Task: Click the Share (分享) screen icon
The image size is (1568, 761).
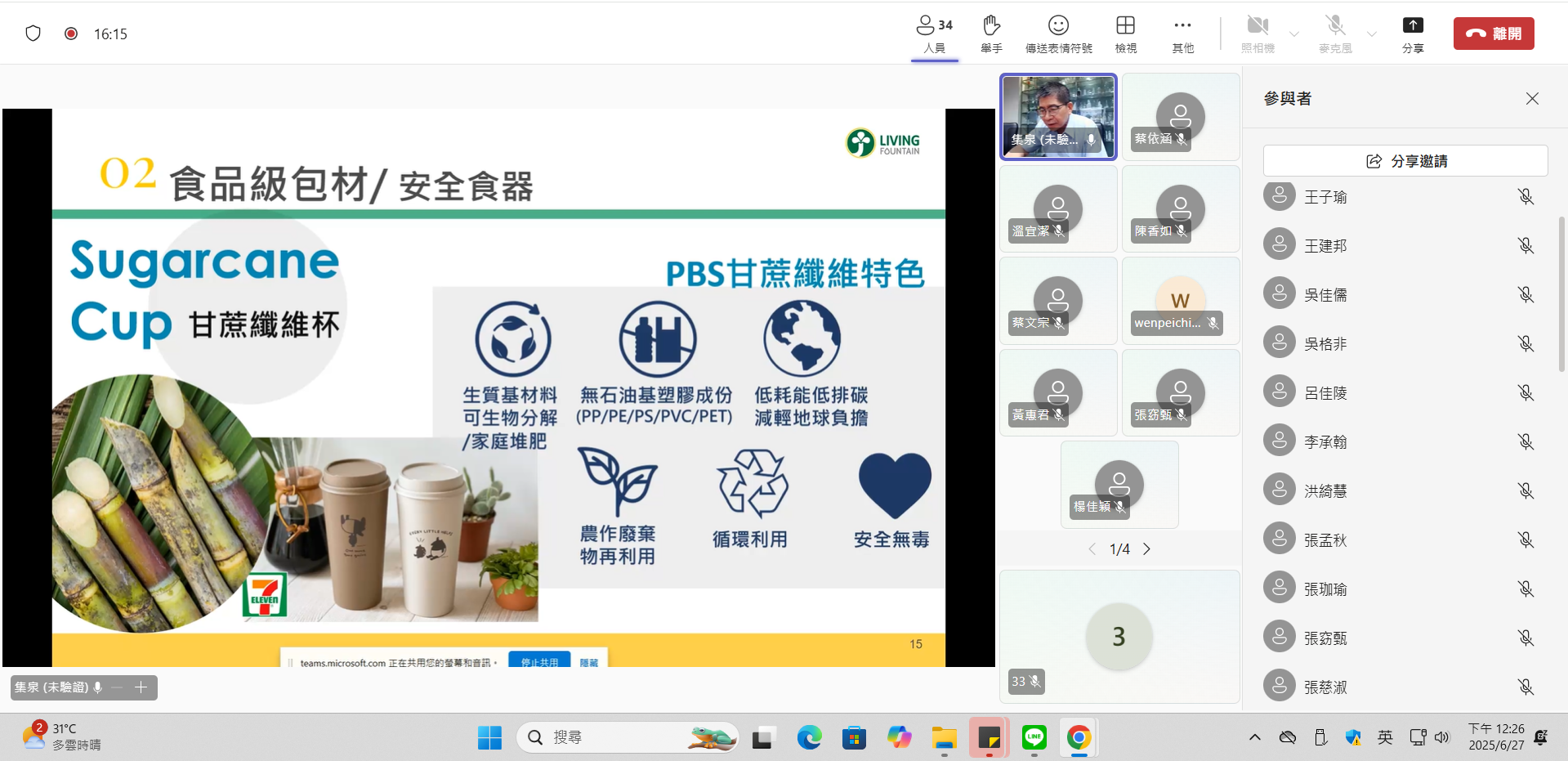Action: click(1413, 34)
